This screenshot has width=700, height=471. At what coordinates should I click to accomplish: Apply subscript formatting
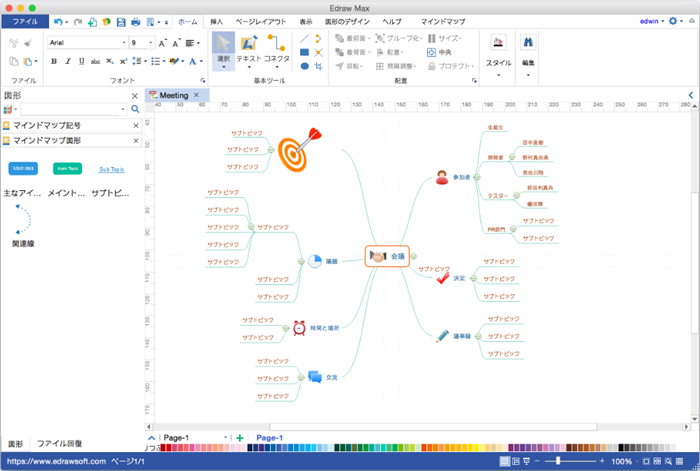tap(110, 62)
